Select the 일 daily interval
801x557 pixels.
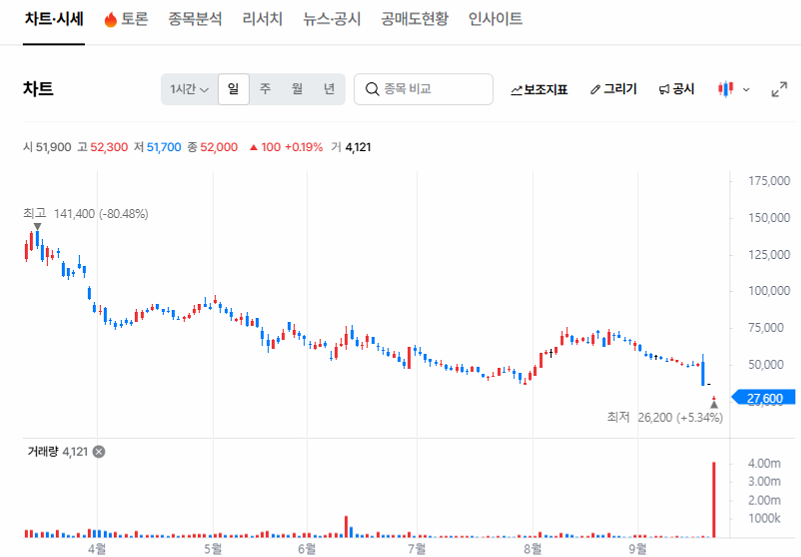tap(233, 89)
